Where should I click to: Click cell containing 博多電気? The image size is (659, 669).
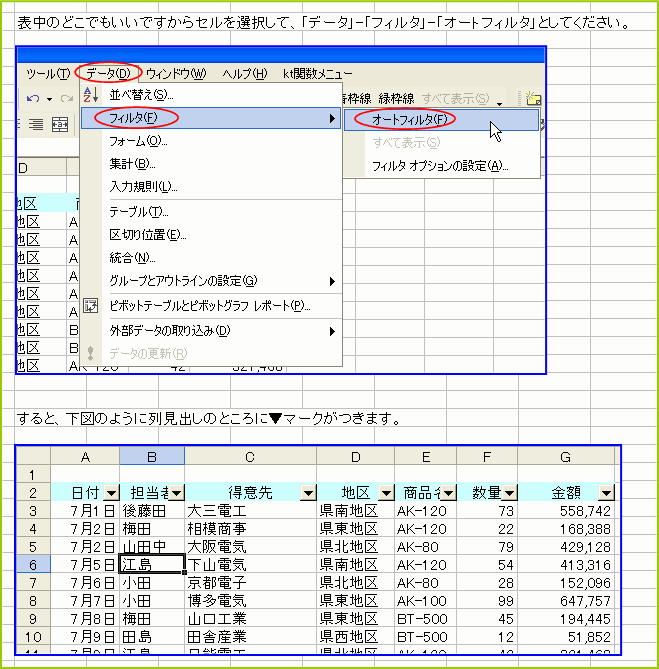click(250, 600)
